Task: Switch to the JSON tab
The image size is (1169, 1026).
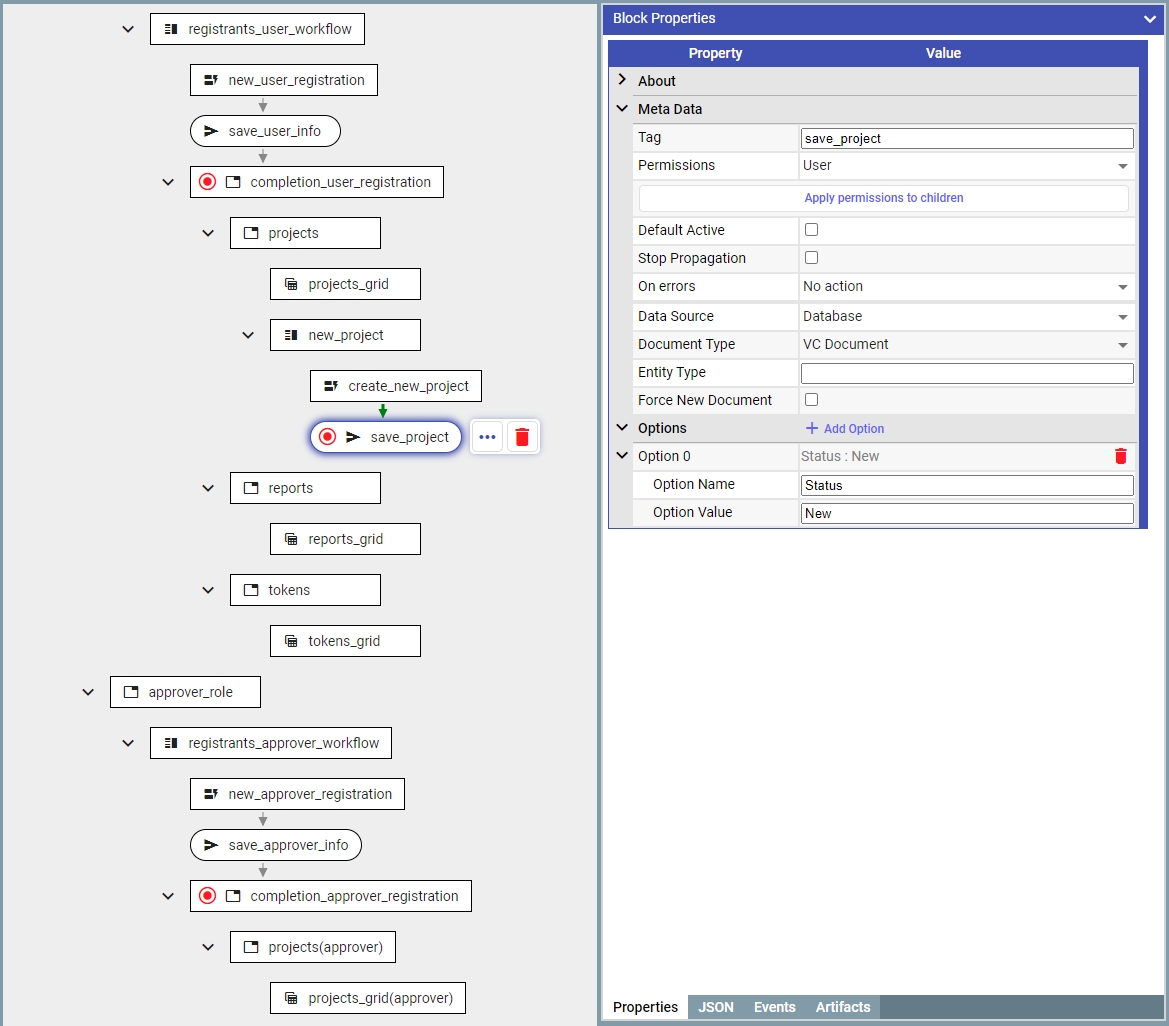Action: click(715, 1007)
